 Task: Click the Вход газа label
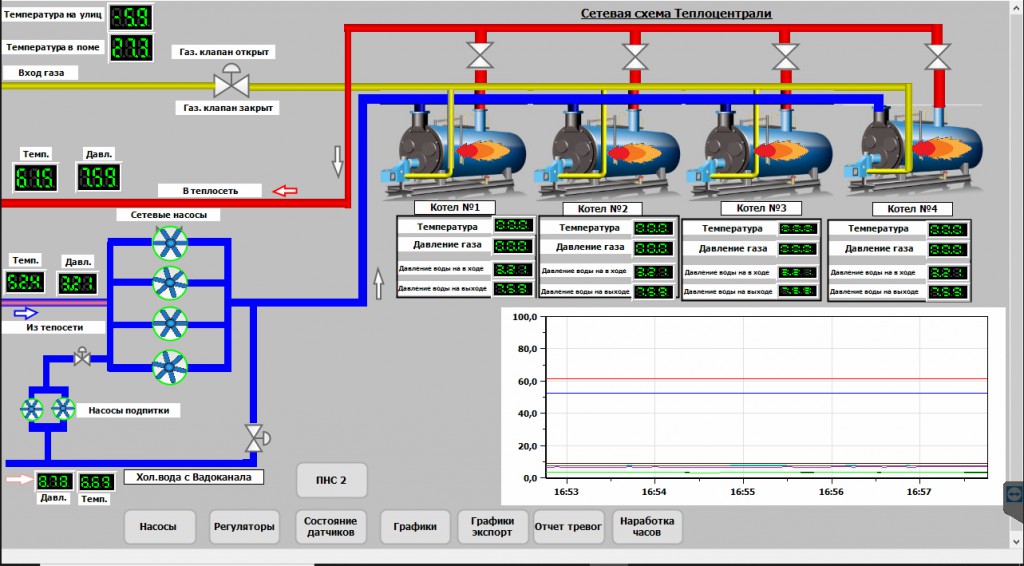pyautogui.click(x=40, y=73)
